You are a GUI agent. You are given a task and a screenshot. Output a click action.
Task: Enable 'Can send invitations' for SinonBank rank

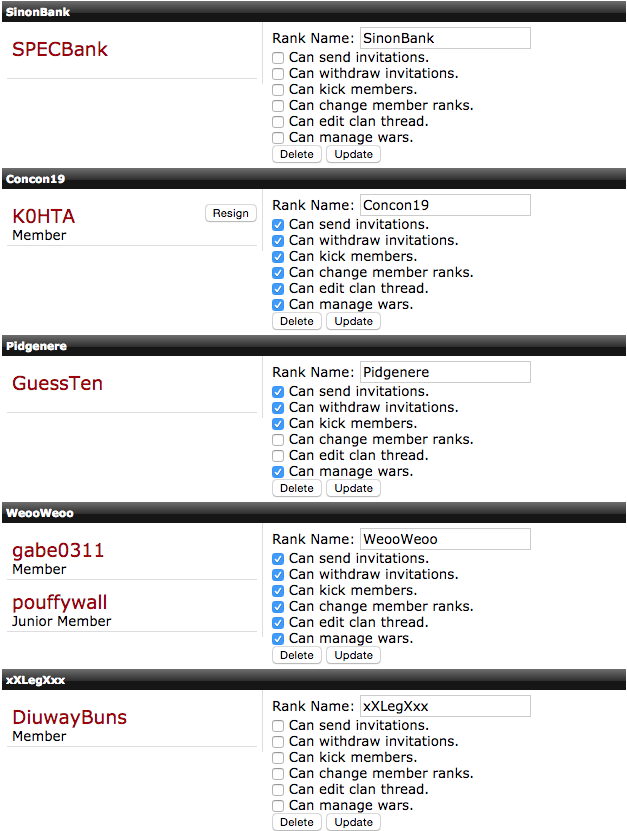coord(278,58)
